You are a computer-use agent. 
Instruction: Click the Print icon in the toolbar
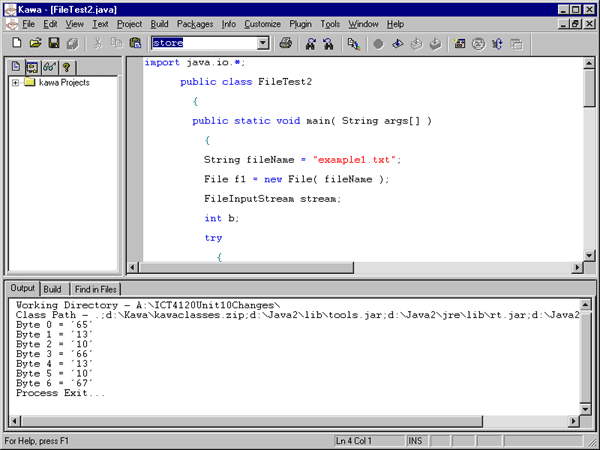[285, 43]
